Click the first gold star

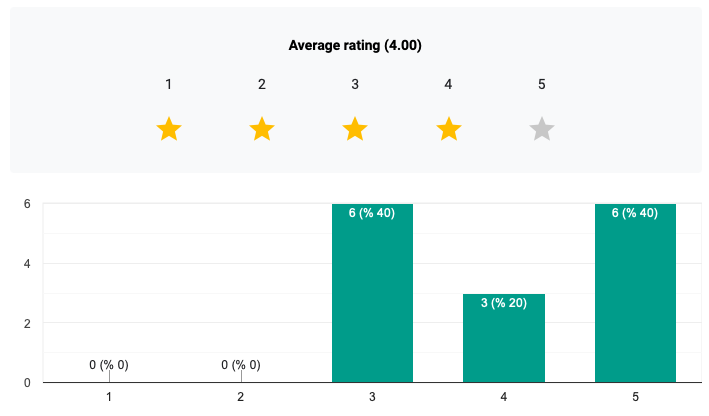click(169, 129)
